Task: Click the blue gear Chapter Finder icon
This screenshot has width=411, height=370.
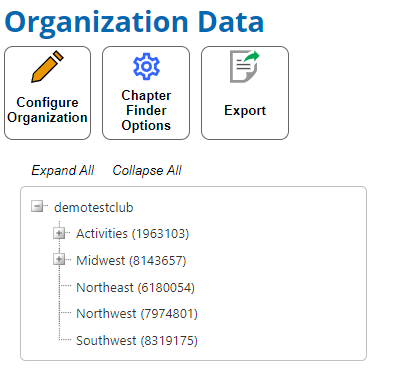Action: click(x=146, y=66)
